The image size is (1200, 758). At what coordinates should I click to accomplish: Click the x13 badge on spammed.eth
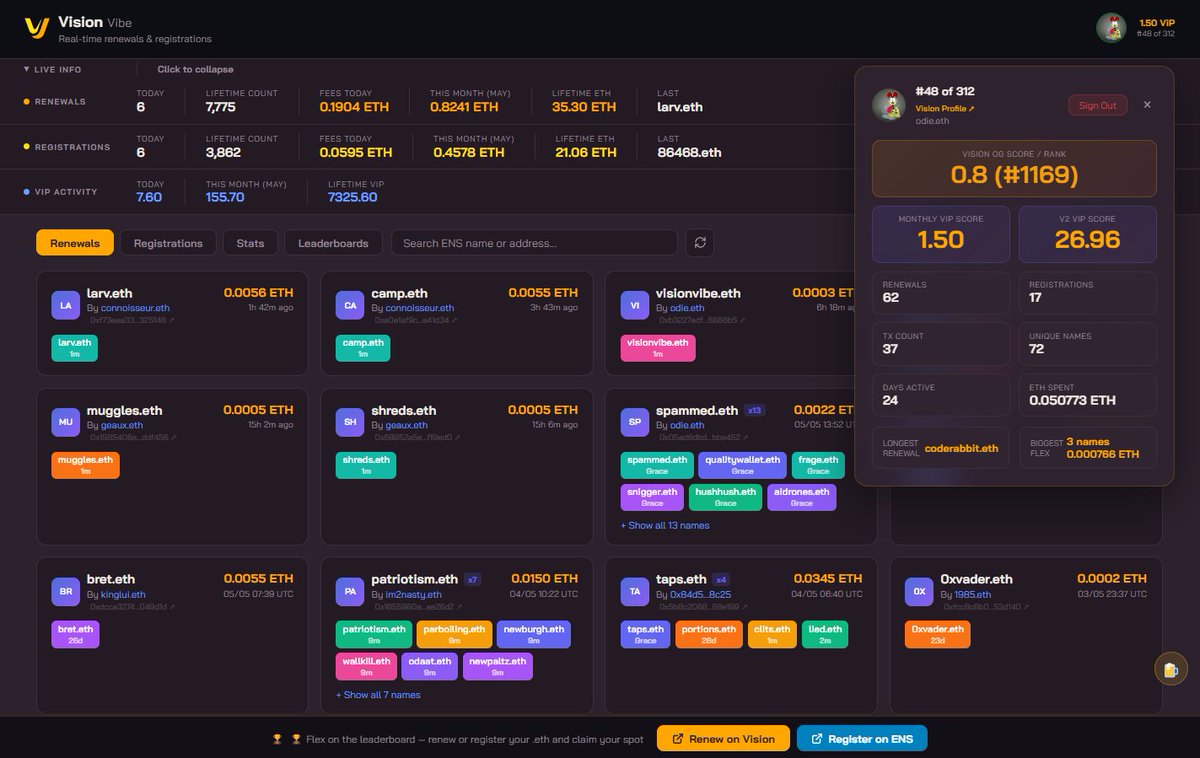point(755,410)
